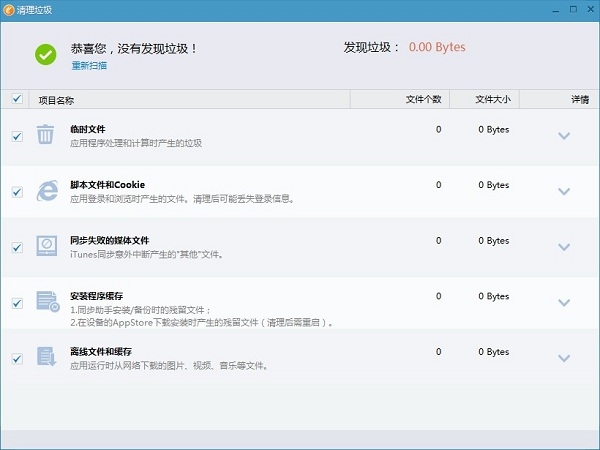Viewport: 600px width, 450px height.
Task: Click the trash bin icon for 临时文件
Action: (45, 134)
